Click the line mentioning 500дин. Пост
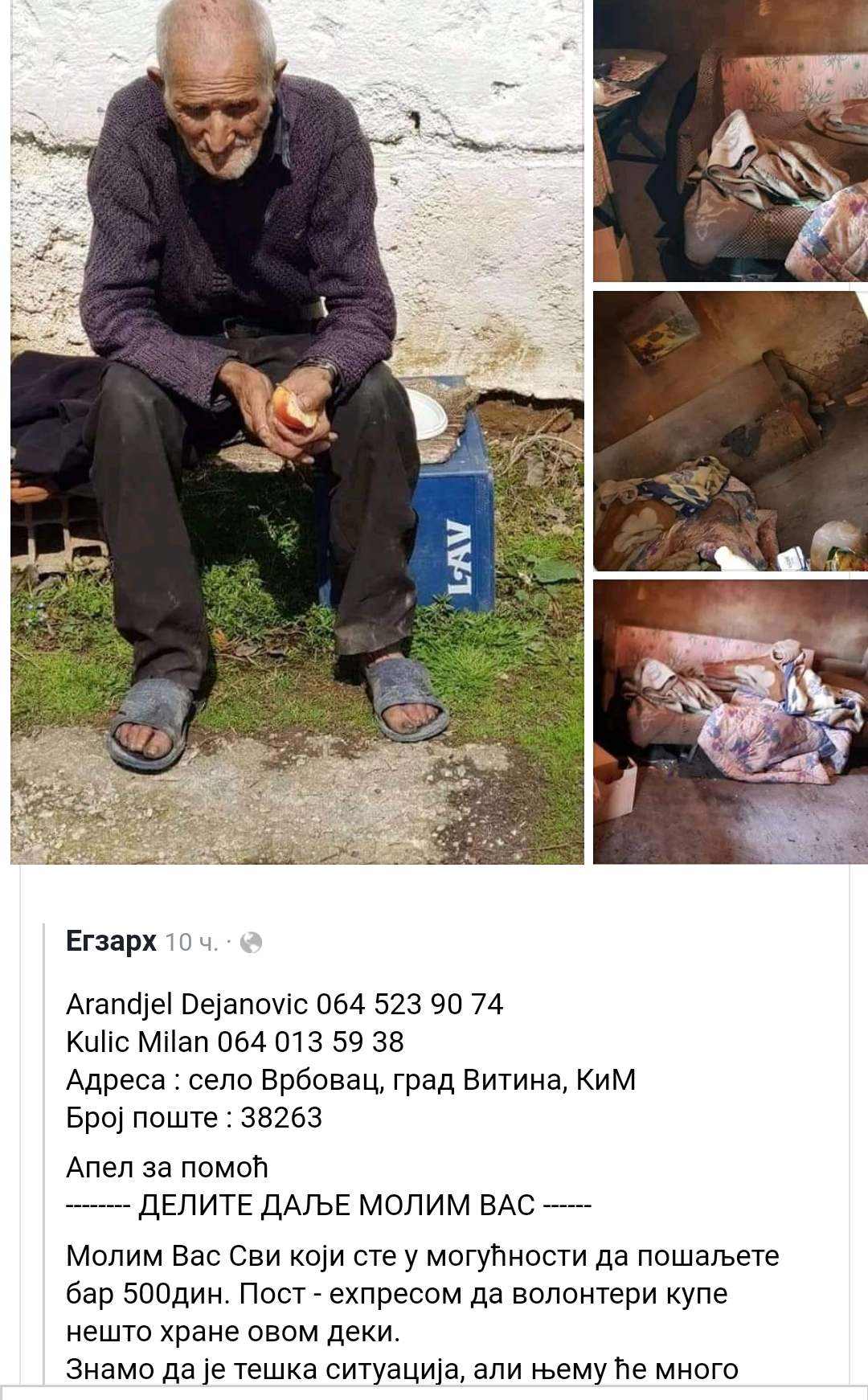This screenshot has height=1400, width=868. 396,1294
